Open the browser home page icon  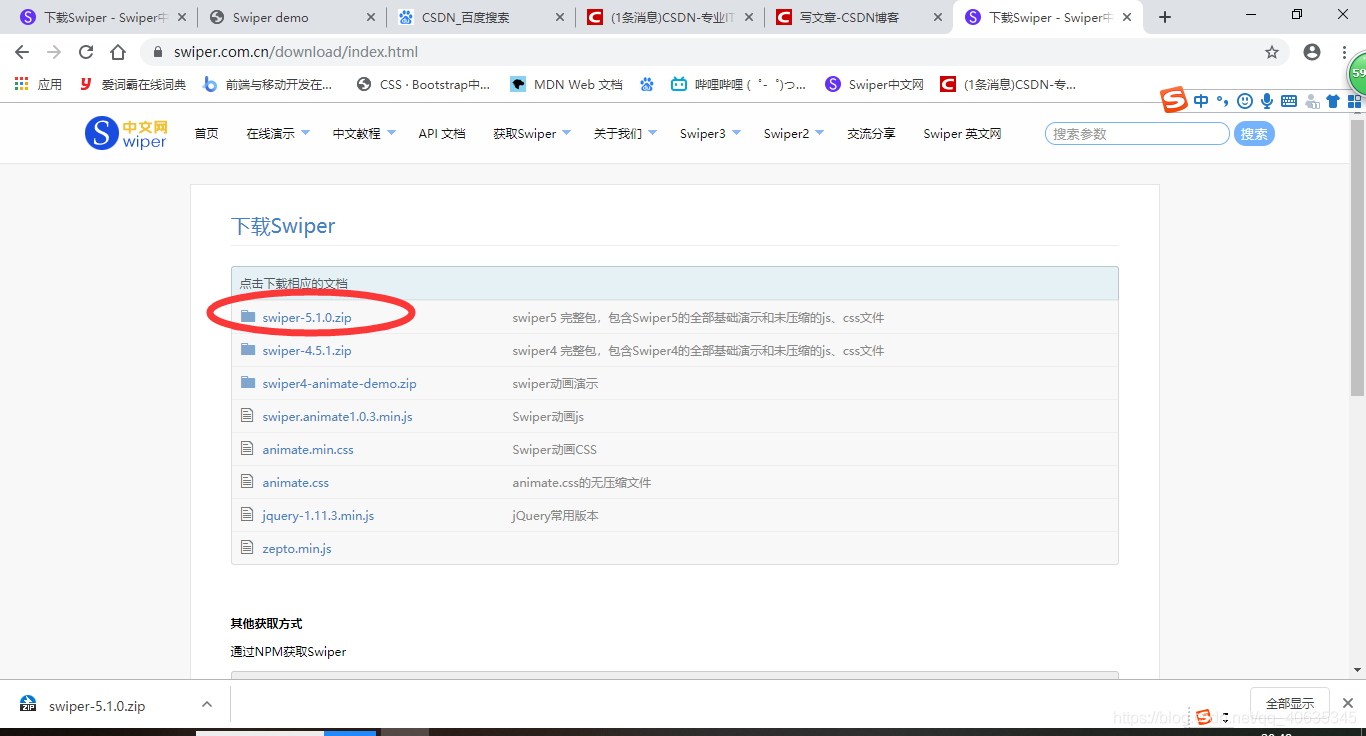118,52
